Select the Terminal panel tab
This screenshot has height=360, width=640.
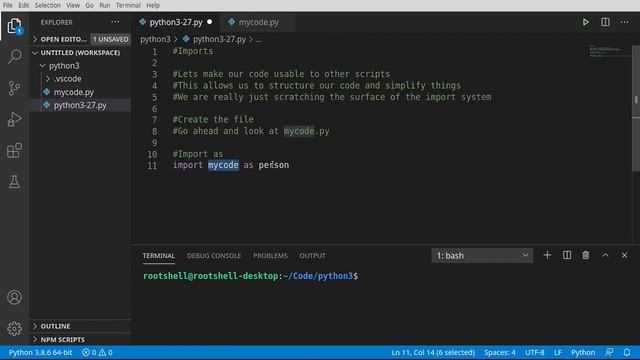point(158,256)
